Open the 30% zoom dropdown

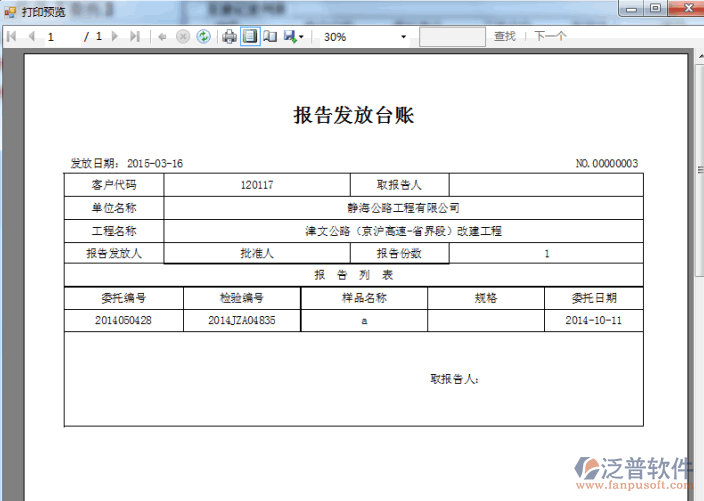pos(404,37)
